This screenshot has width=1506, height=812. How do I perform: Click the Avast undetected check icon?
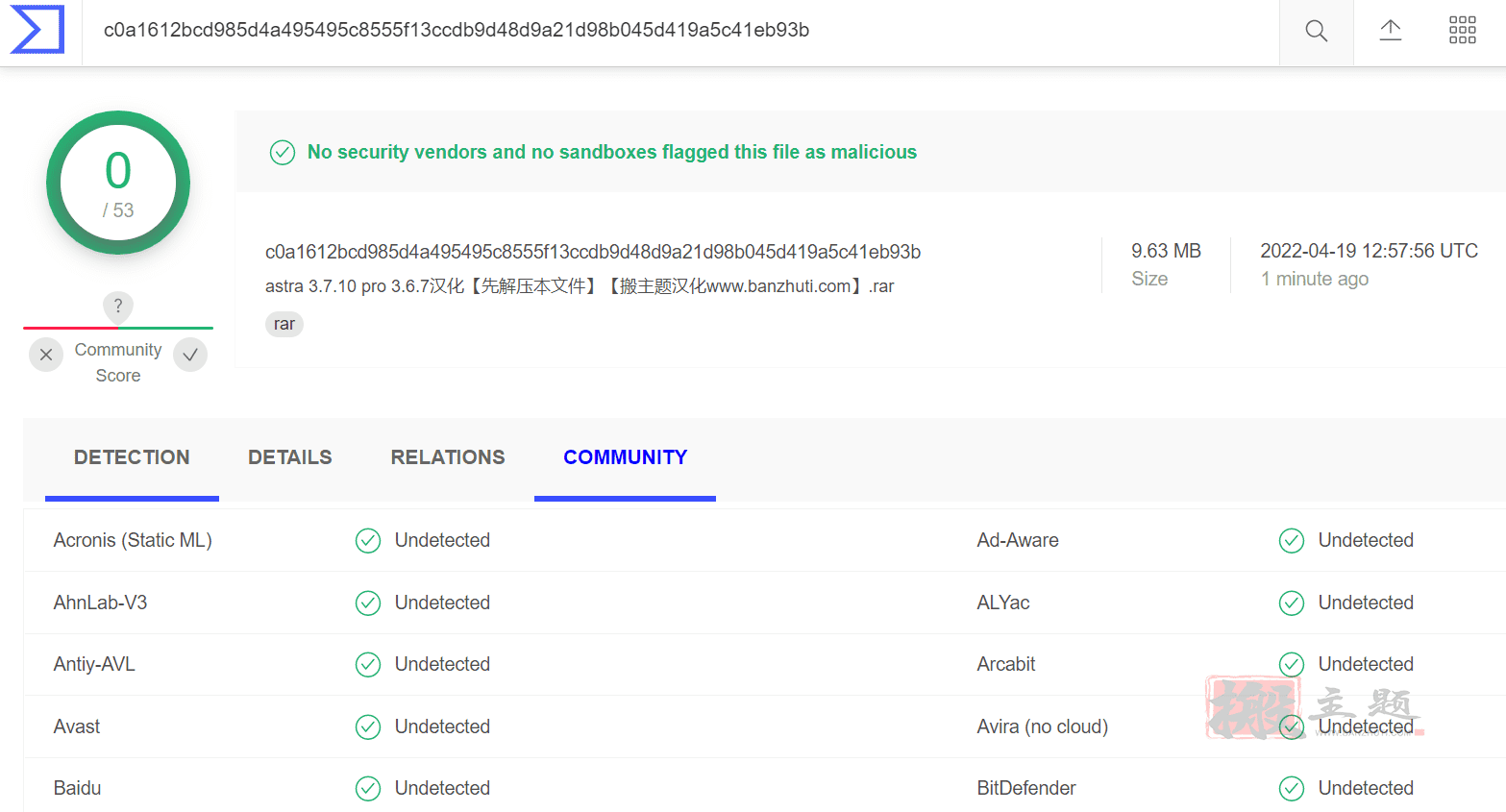(368, 726)
